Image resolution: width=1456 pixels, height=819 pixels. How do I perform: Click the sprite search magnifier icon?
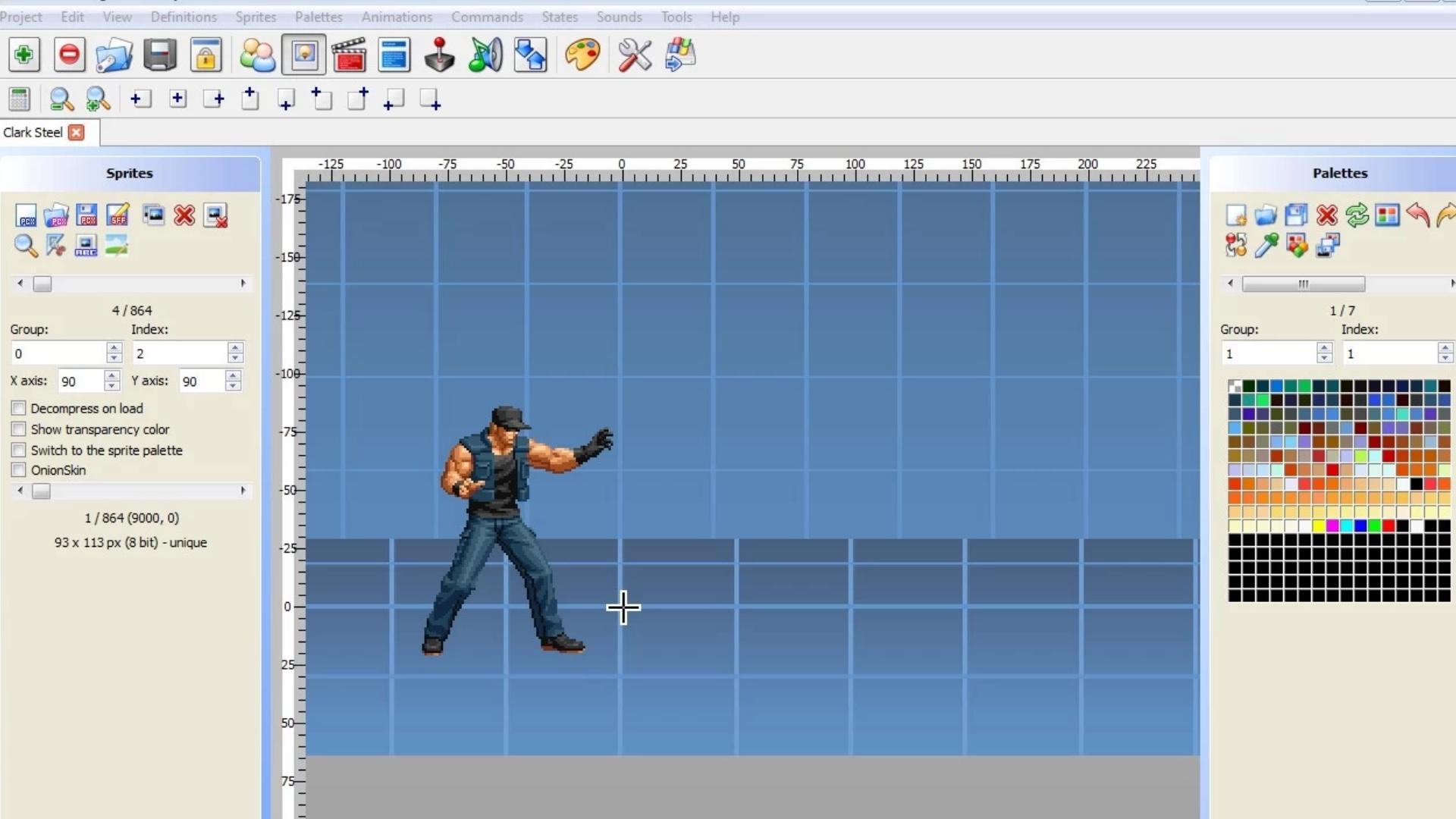tap(26, 246)
